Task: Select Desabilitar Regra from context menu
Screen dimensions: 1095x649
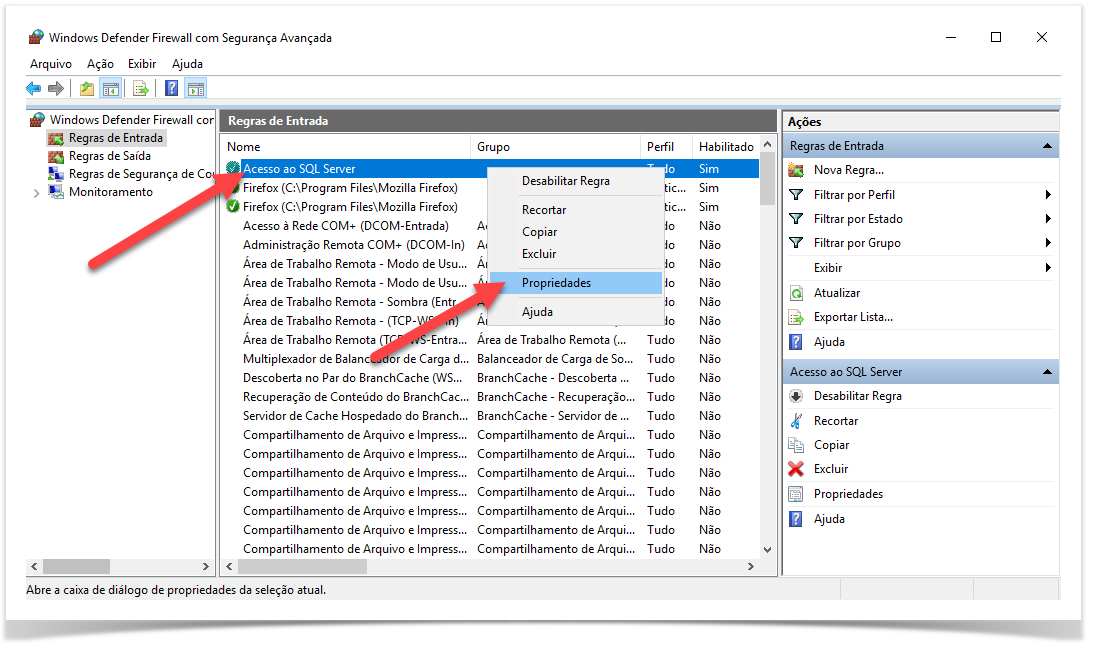Action: click(x=565, y=181)
